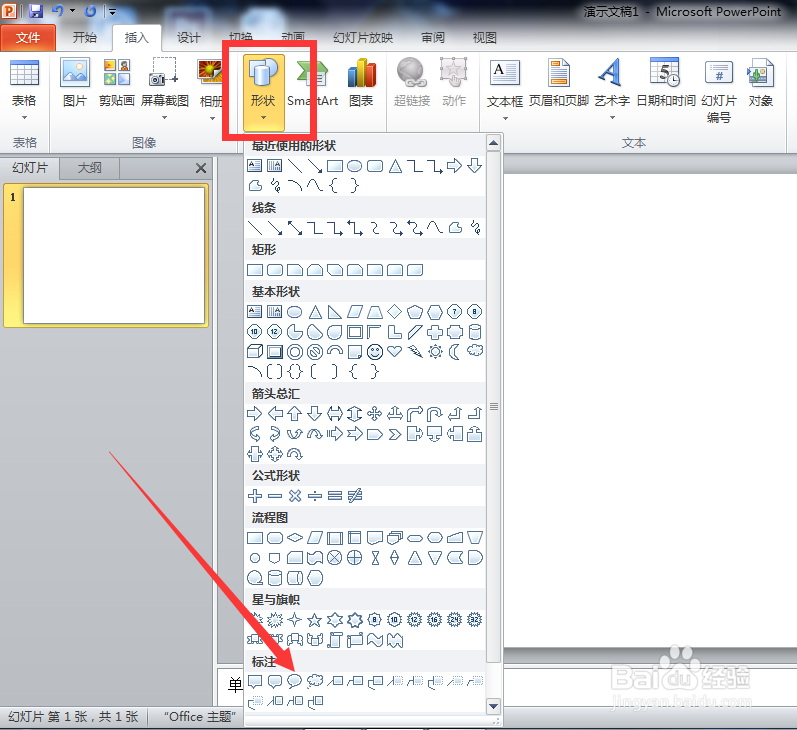Open the 形状 shapes dropdown button
The image size is (797, 730).
click(263, 93)
